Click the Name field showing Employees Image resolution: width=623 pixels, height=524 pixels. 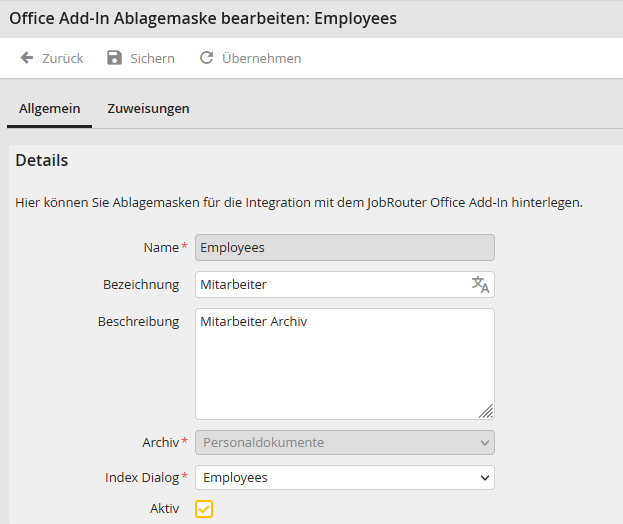[344, 247]
